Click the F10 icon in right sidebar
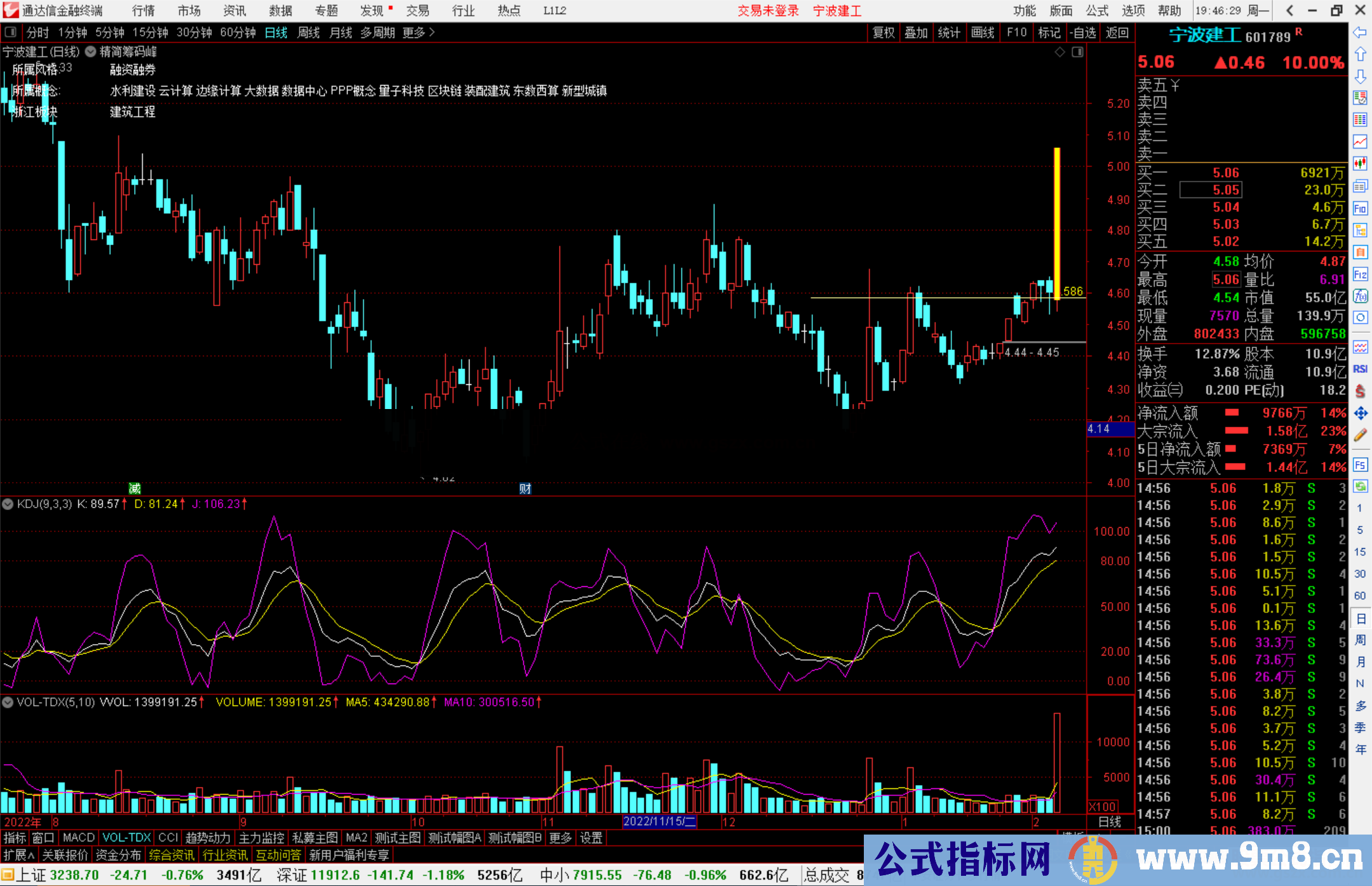The image size is (1372, 886). 1360,208
